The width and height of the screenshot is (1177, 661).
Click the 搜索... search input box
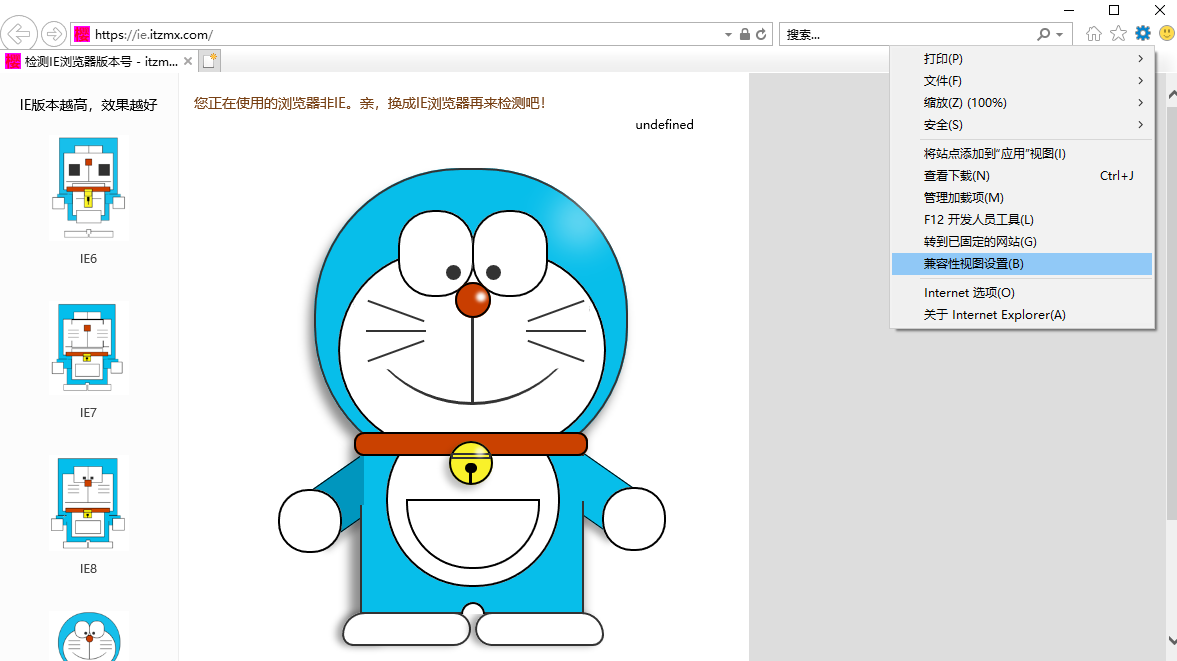[x=908, y=35]
